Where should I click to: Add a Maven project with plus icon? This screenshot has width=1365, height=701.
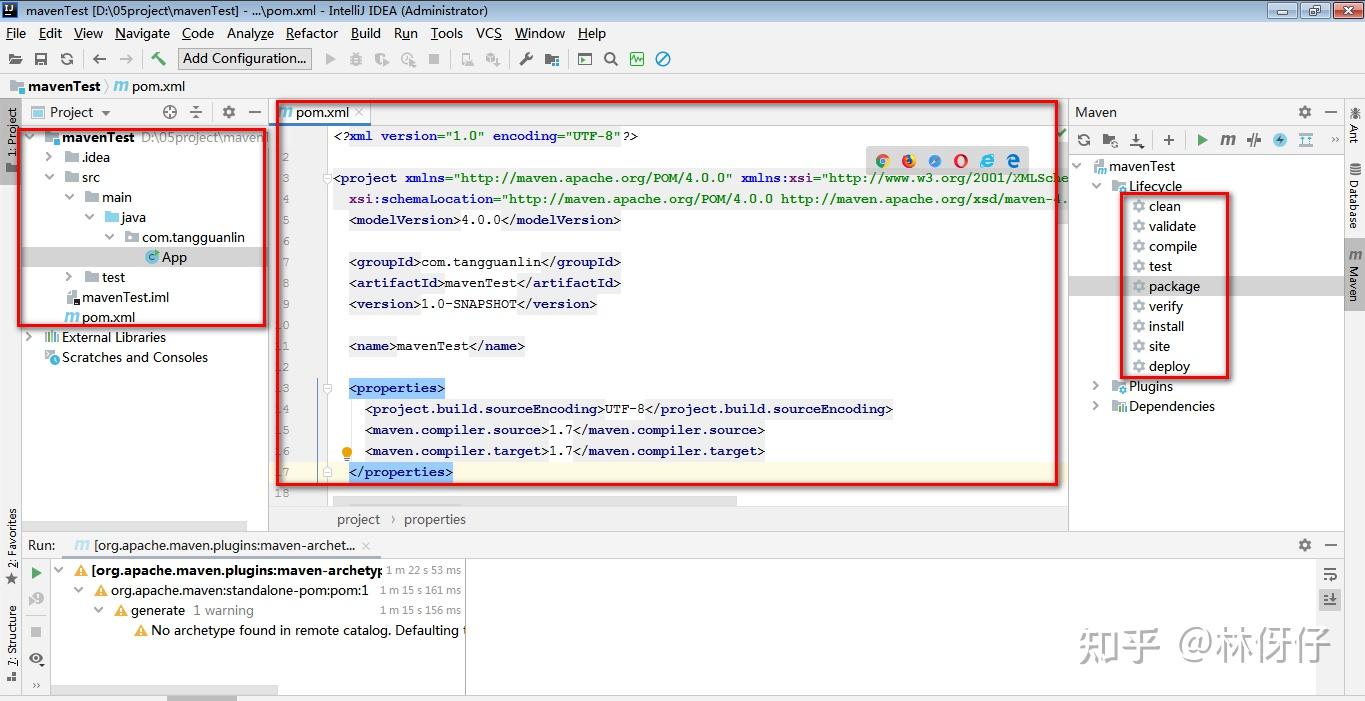pyautogui.click(x=1169, y=140)
